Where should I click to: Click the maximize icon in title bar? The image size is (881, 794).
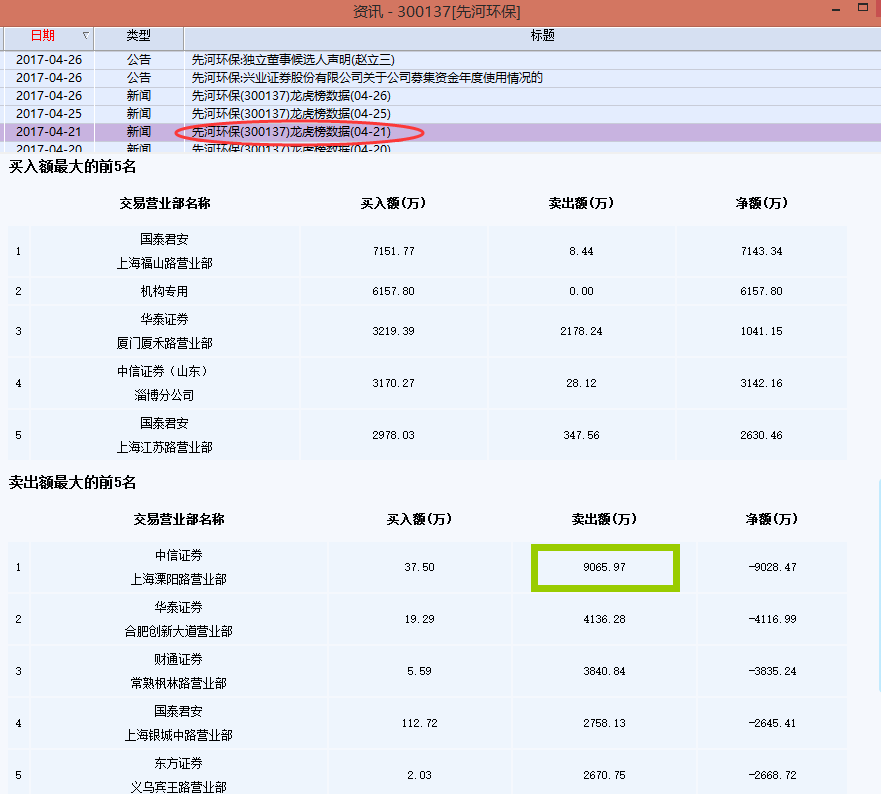tap(863, 9)
